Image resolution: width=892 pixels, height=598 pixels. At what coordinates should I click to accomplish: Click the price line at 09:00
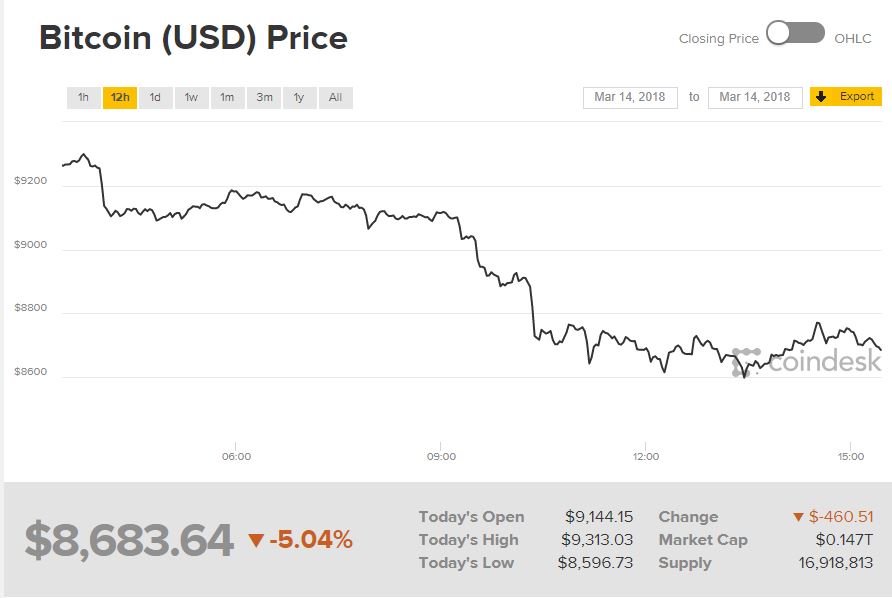pyautogui.click(x=441, y=214)
